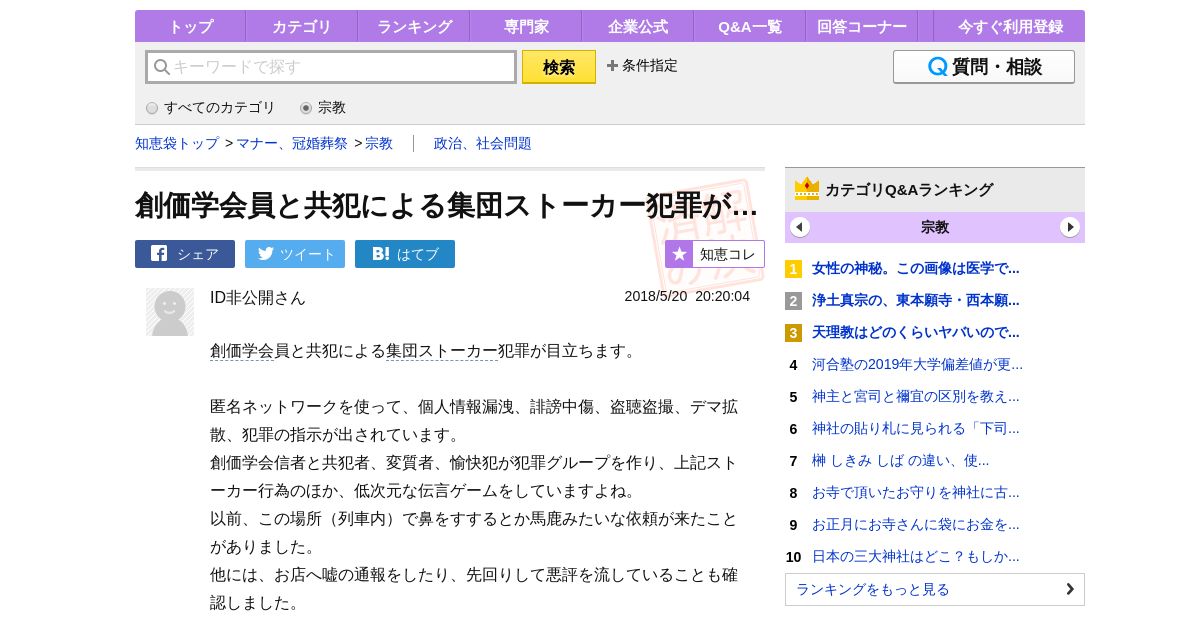Open ranking item 河合塾の2019年大学偏差値が更...
Image resolution: width=1200 pixels, height=630 pixels.
pos(918,364)
